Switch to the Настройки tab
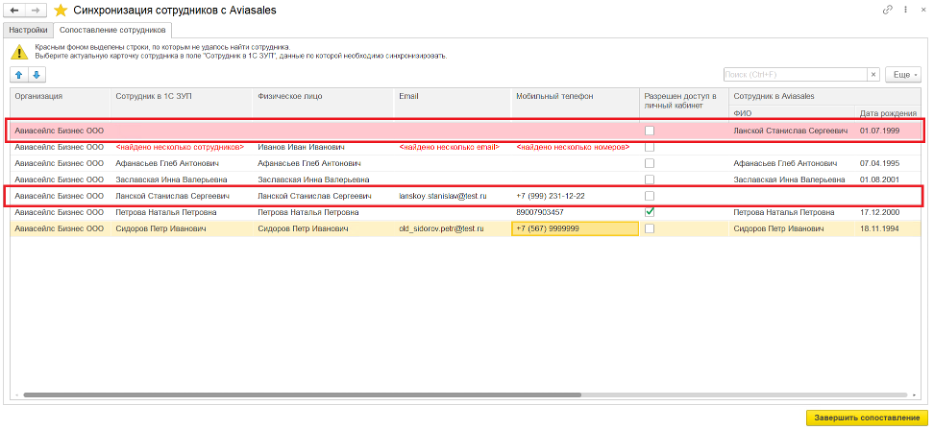This screenshot has width=934, height=430. 29,30
